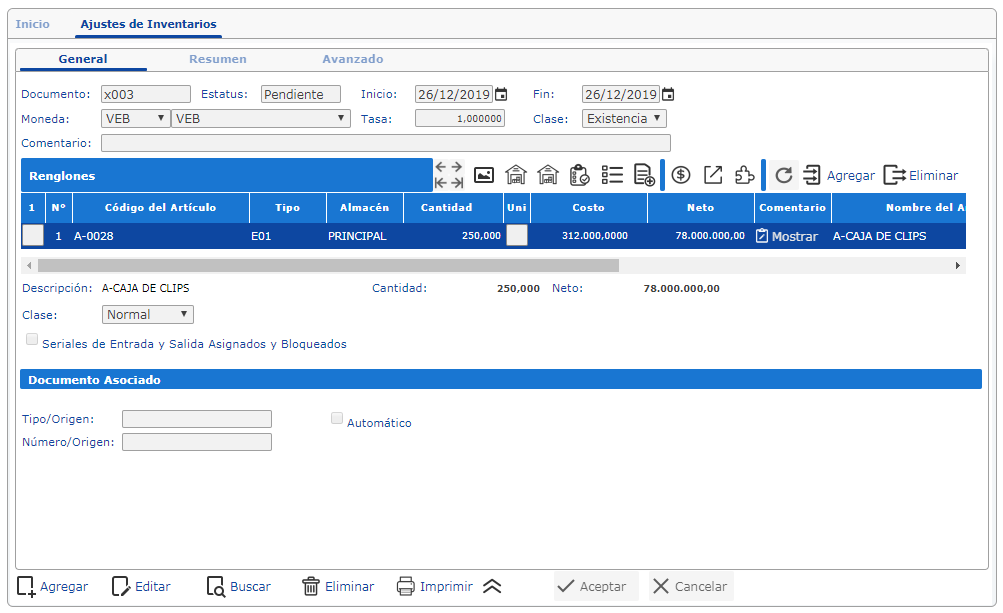Click the refresh icon in Renglones toolbar

pyautogui.click(x=784, y=175)
